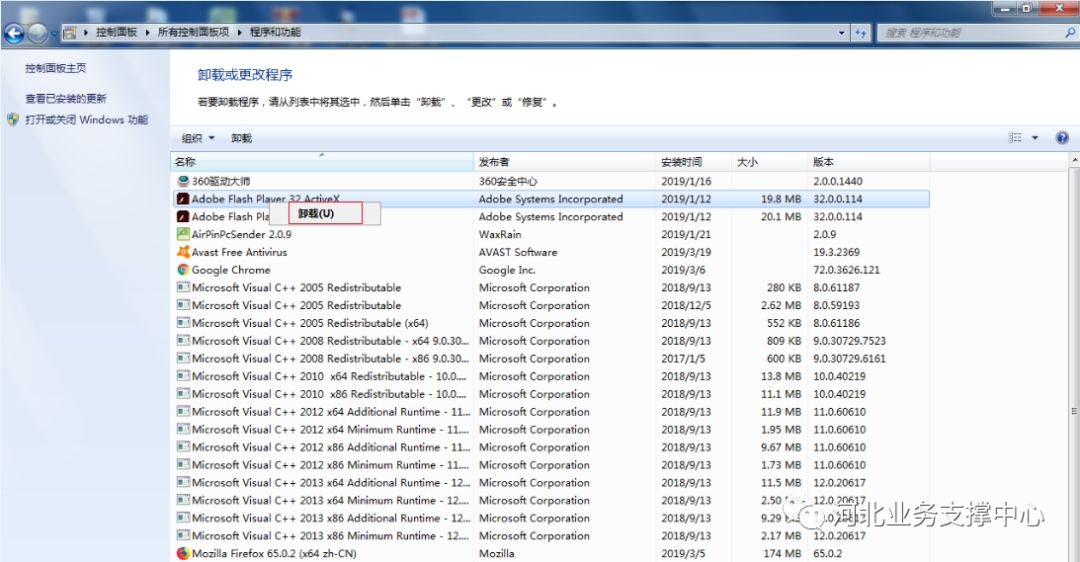1080x562 pixels.
Task: Click the Adobe Flash icon, version row 20.1 MB
Action: (183, 216)
